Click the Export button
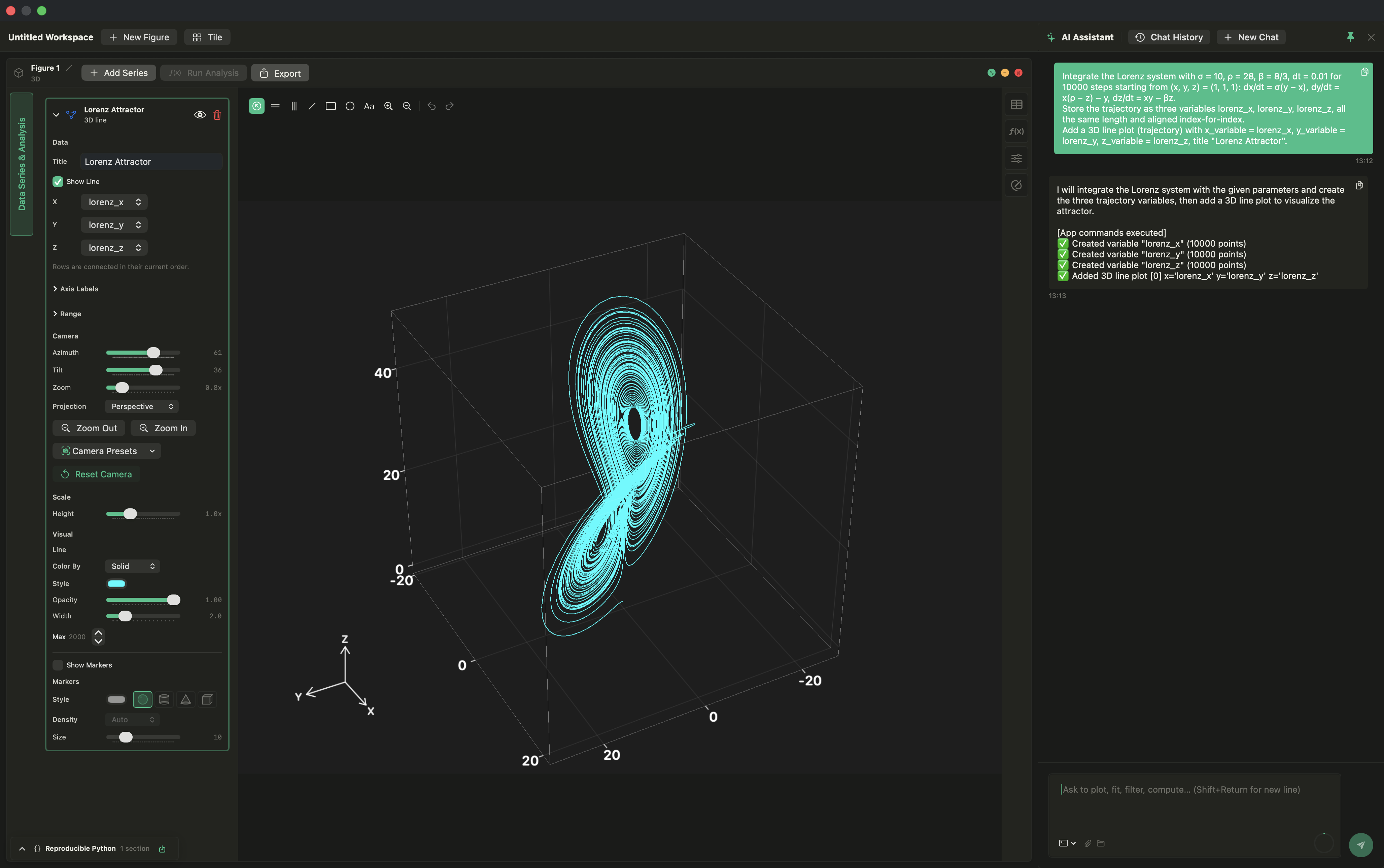This screenshot has width=1384, height=868. pyautogui.click(x=280, y=73)
